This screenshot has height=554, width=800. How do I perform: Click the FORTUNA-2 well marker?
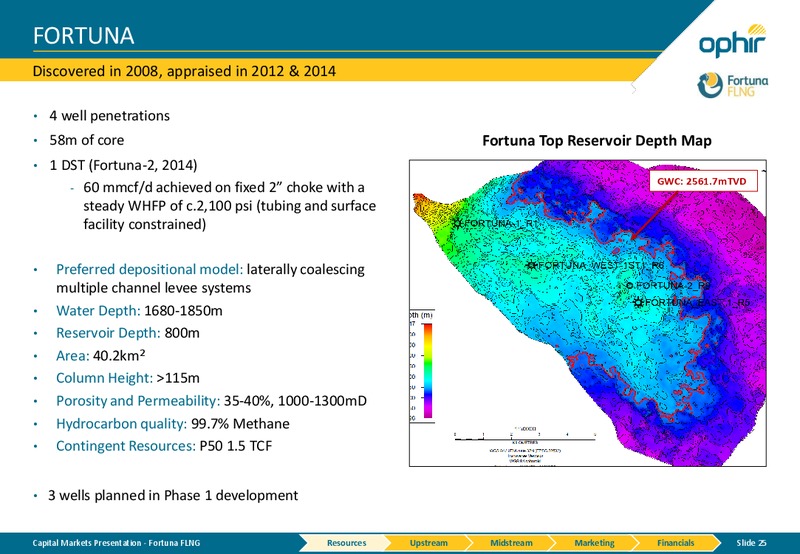(x=630, y=286)
